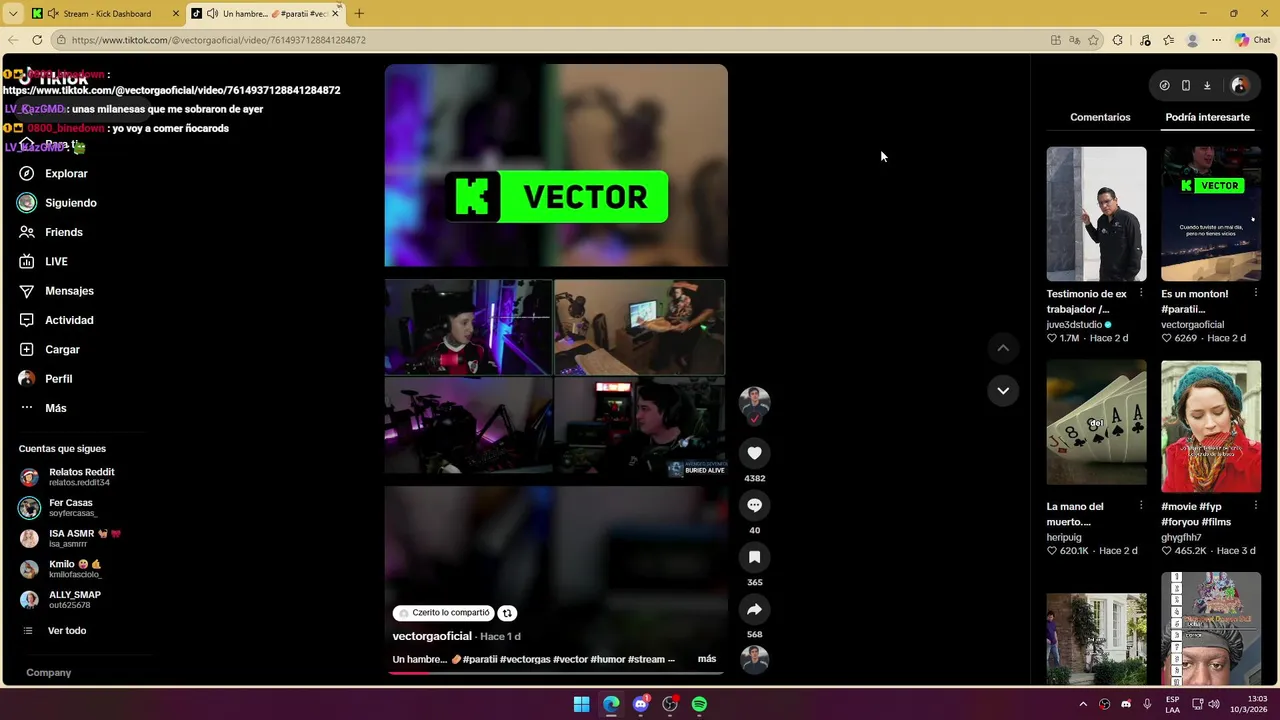Open comments via the speech bubble icon
The image size is (1280, 720).
coord(754,505)
